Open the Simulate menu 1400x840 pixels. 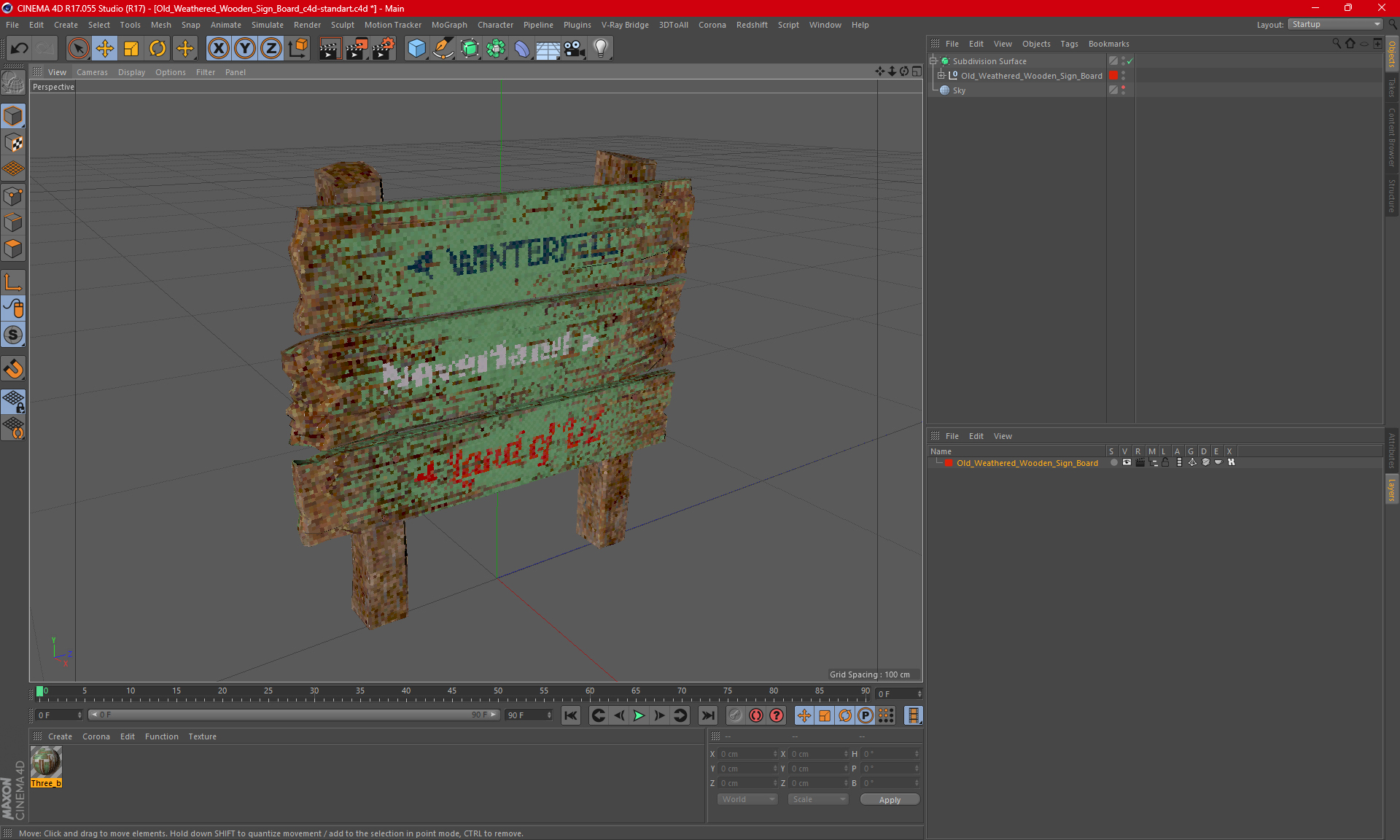pyautogui.click(x=268, y=25)
